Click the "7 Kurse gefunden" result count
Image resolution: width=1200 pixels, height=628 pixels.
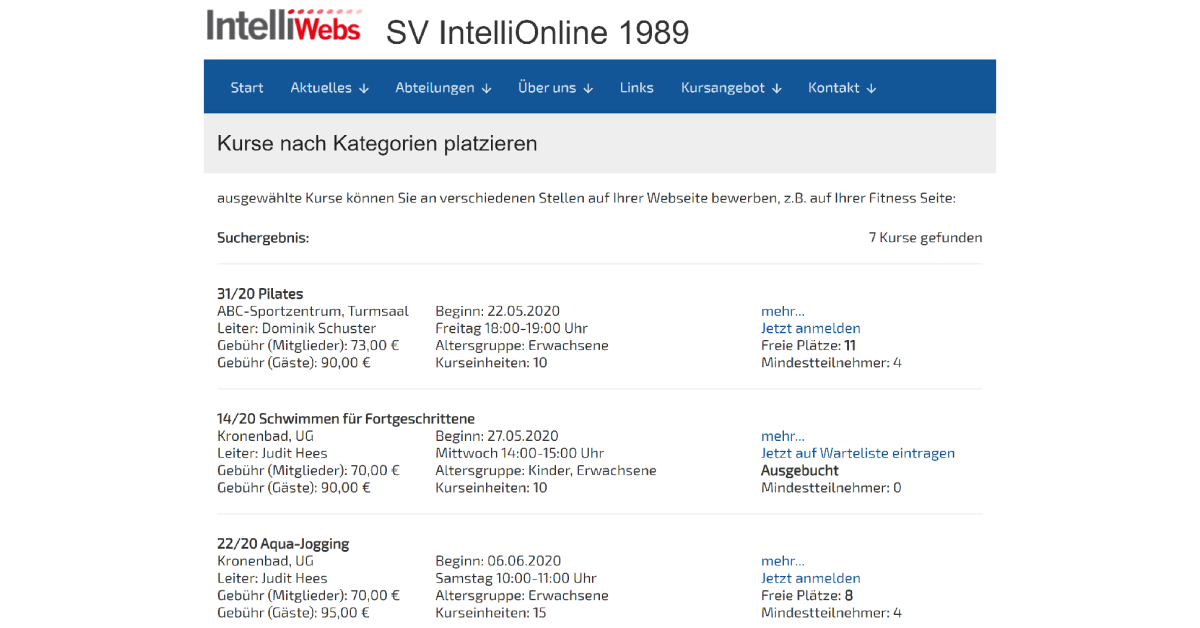(925, 237)
